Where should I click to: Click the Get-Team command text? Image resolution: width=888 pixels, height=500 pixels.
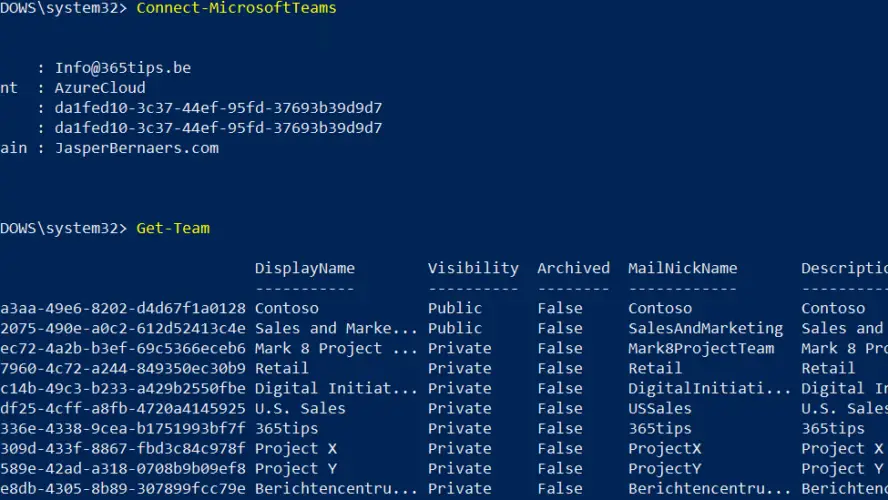tap(173, 228)
